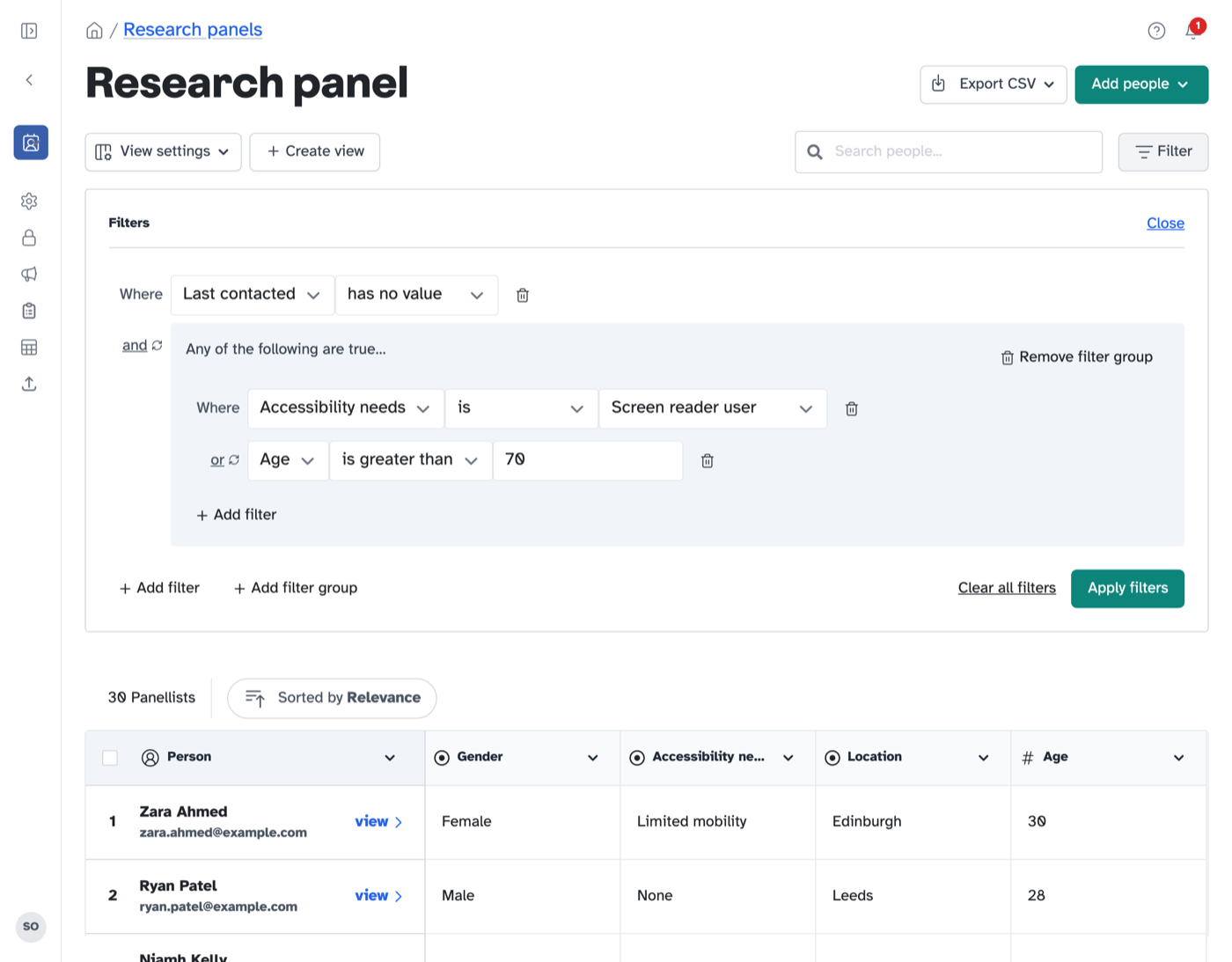Open the megaphone announcements icon

coord(29,275)
